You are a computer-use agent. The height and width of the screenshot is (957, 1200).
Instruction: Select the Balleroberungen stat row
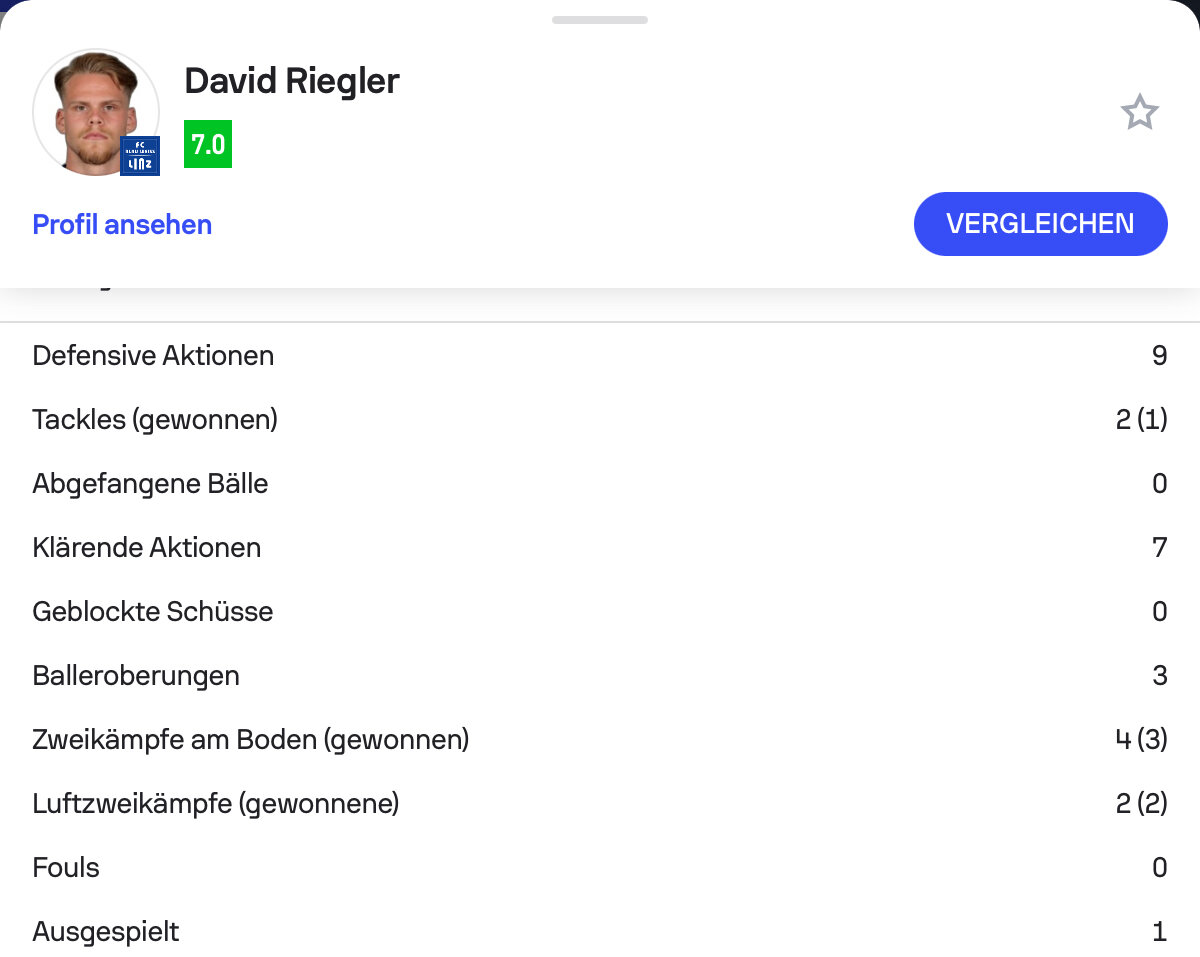click(x=600, y=676)
